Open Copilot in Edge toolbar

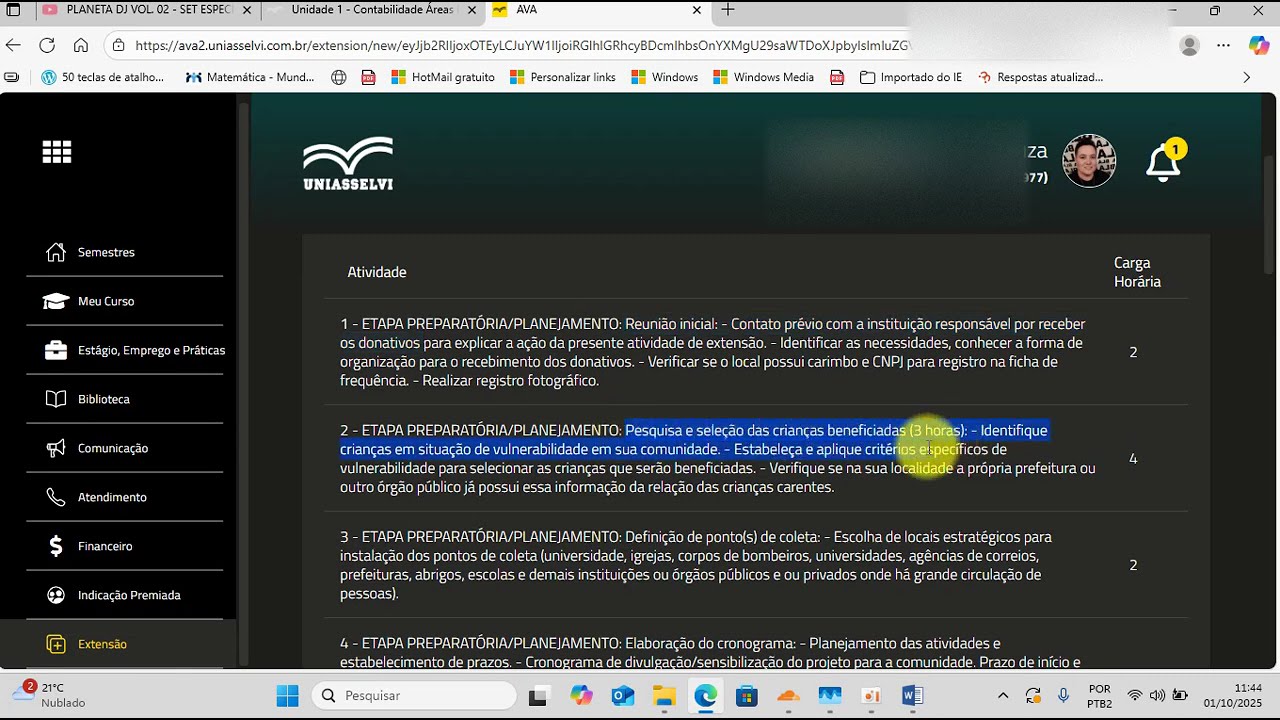(x=1259, y=45)
